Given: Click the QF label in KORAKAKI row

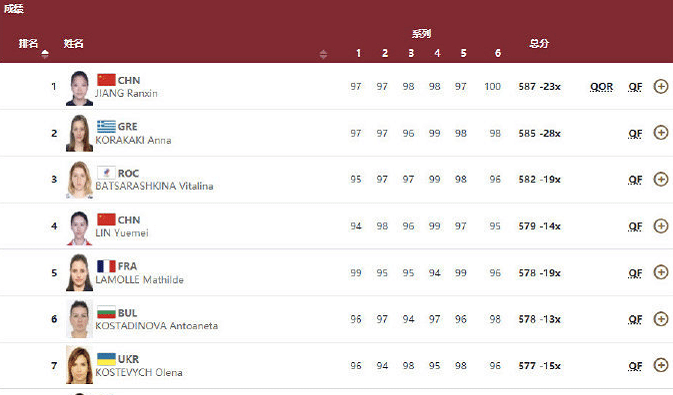Looking at the screenshot, I should 635,134.
